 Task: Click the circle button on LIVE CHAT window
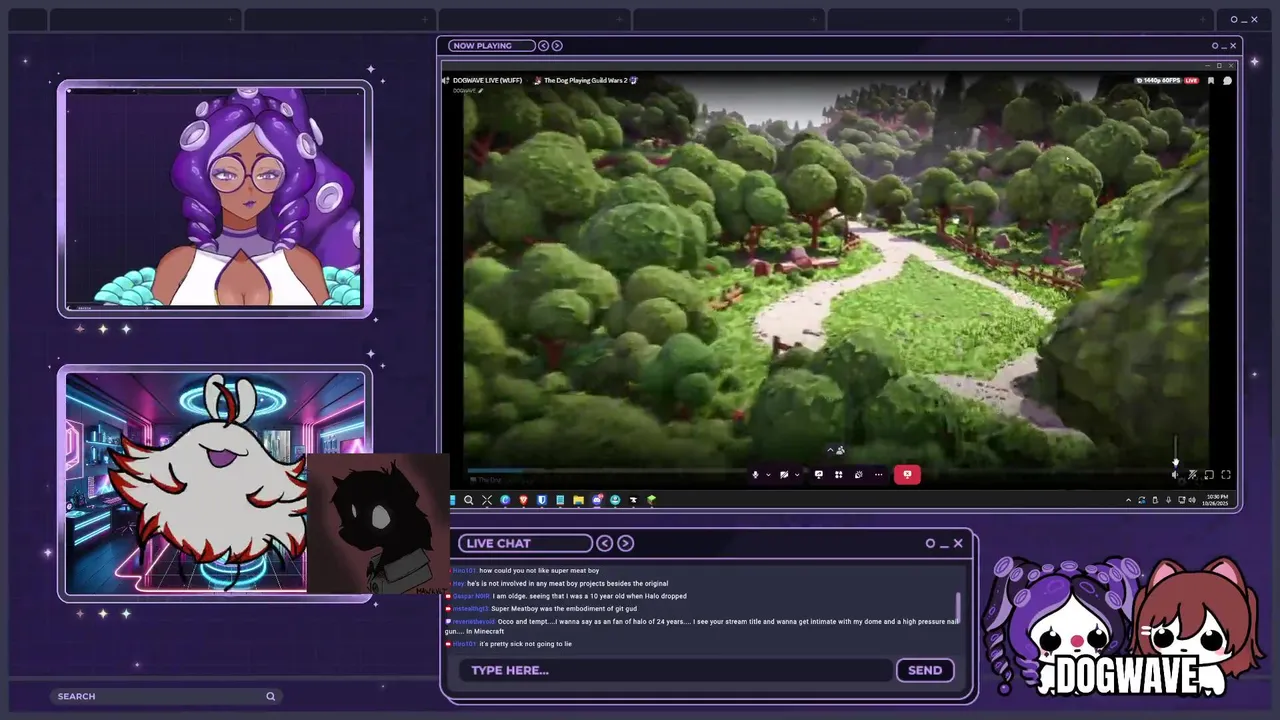pos(930,543)
